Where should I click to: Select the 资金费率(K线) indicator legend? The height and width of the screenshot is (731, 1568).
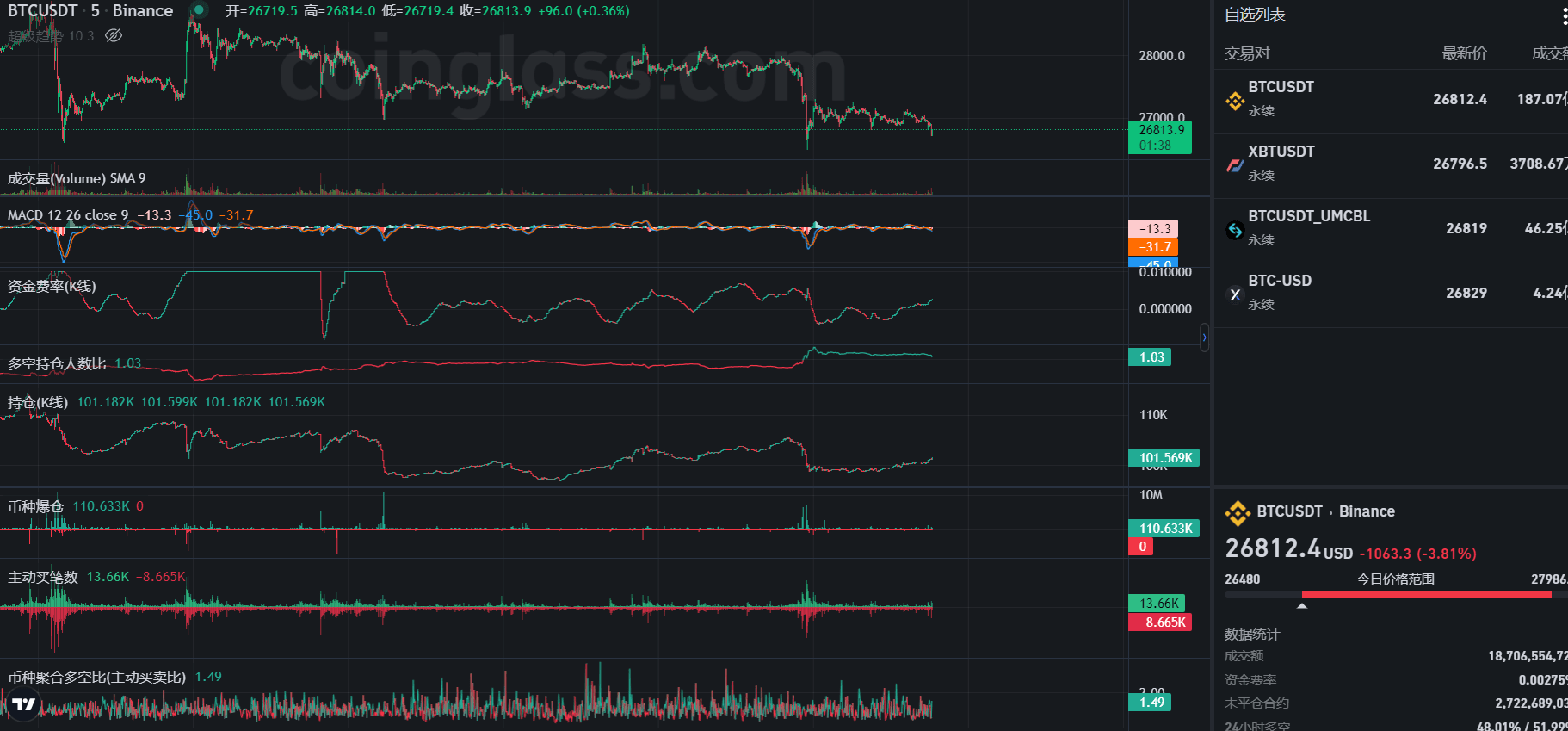52,286
